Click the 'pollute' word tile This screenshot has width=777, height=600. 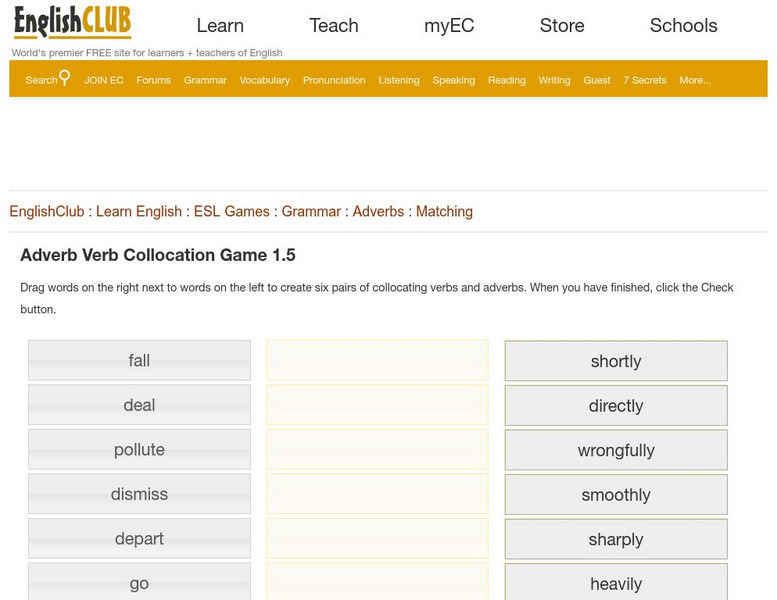[139, 449]
